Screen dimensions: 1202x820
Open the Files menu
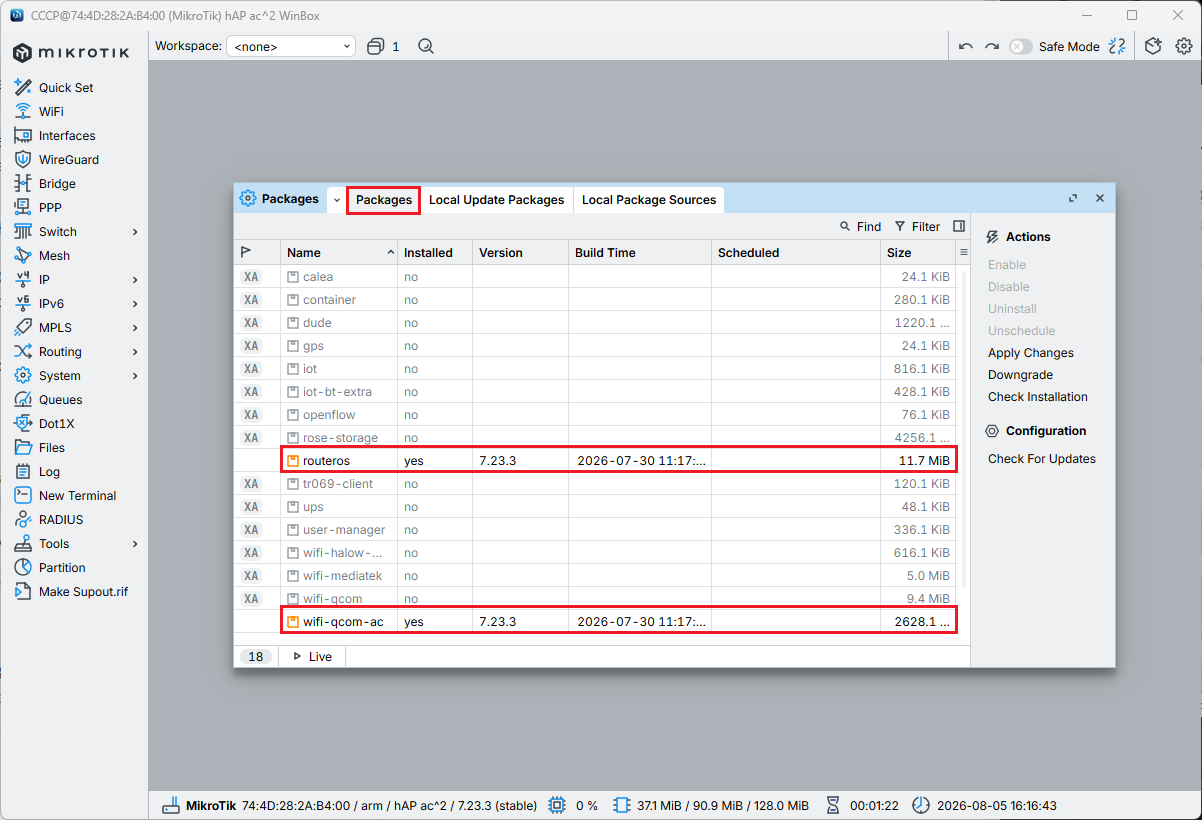[x=52, y=448]
